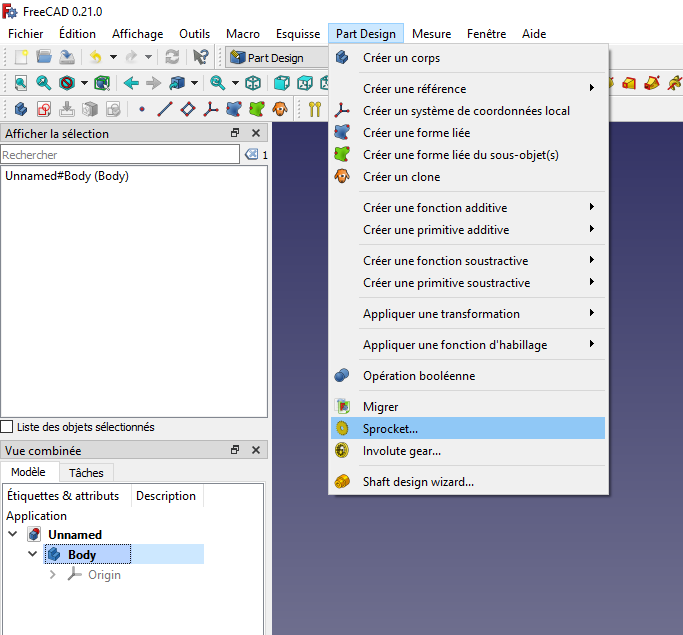This screenshot has width=683, height=635.
Task: Switch to the Modèle tab
Action: click(28, 472)
